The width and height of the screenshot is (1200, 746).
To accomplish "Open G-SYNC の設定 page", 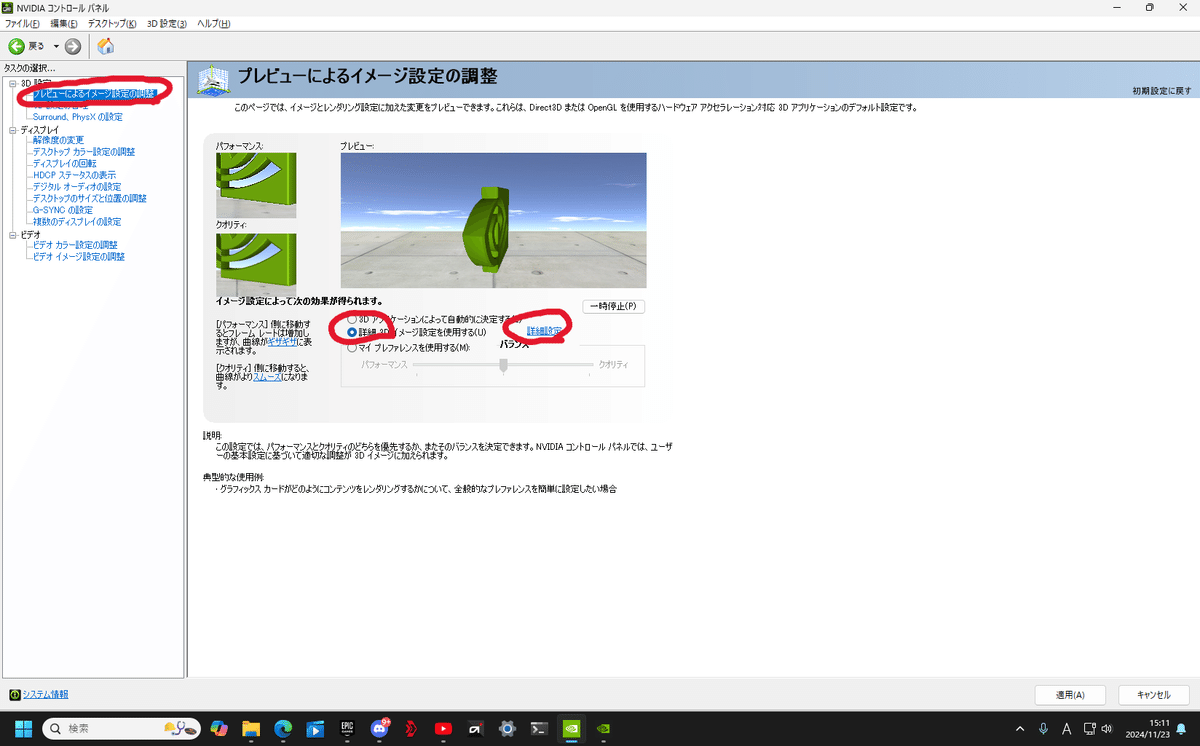I will tap(62, 210).
